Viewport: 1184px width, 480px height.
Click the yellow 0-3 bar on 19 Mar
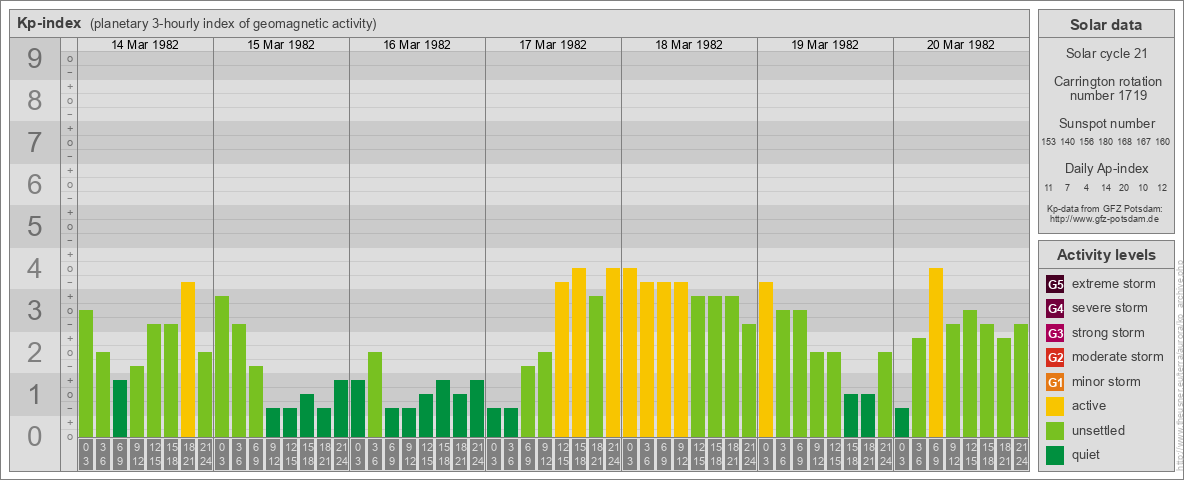pos(766,359)
